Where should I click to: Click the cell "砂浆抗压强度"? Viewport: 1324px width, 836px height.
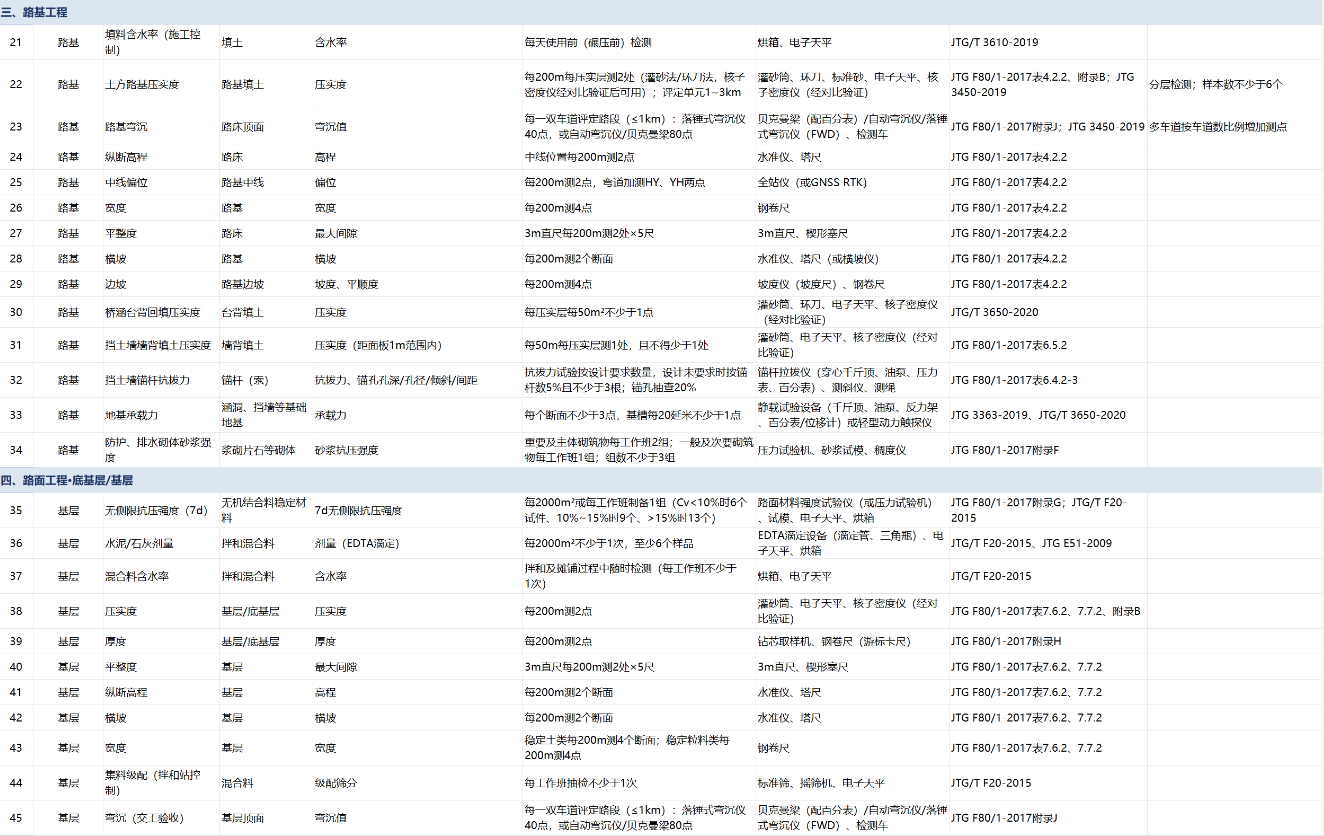(347, 451)
